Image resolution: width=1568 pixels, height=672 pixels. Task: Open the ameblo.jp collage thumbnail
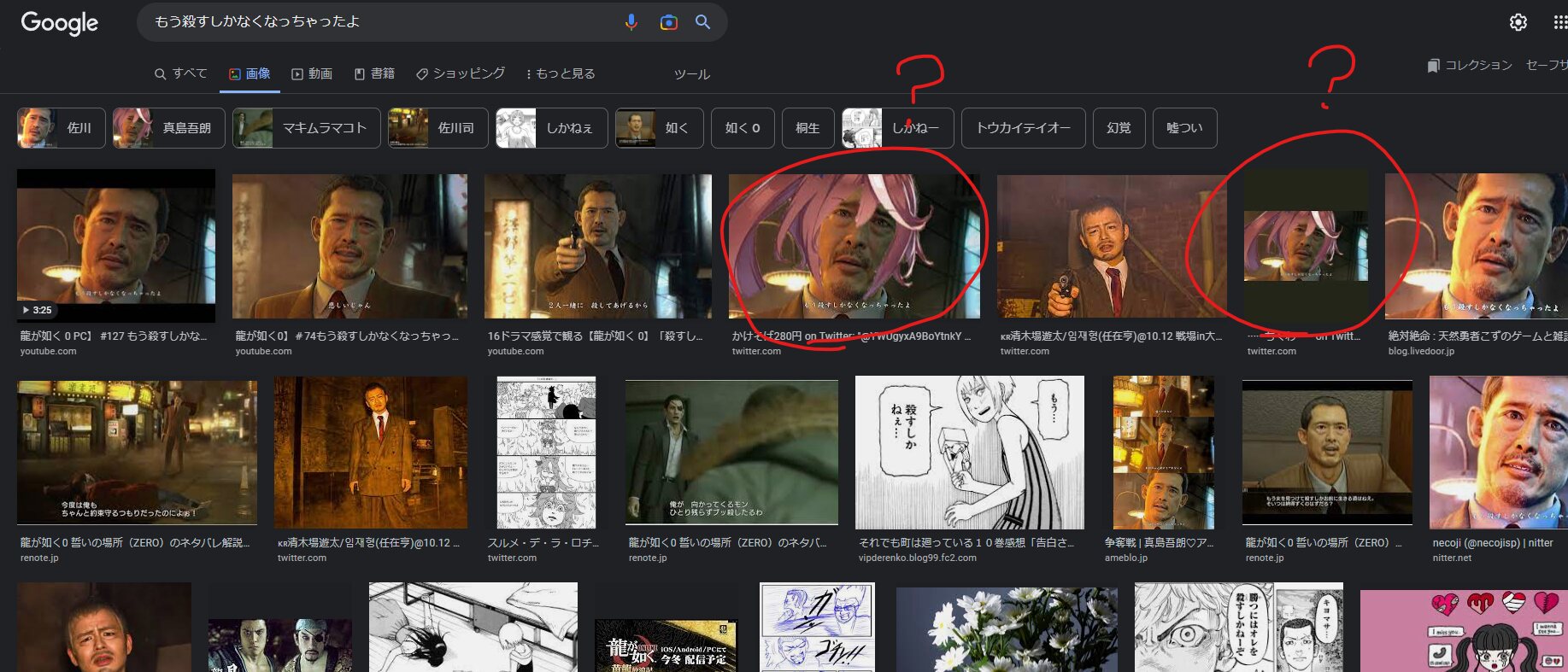[x=1164, y=453]
